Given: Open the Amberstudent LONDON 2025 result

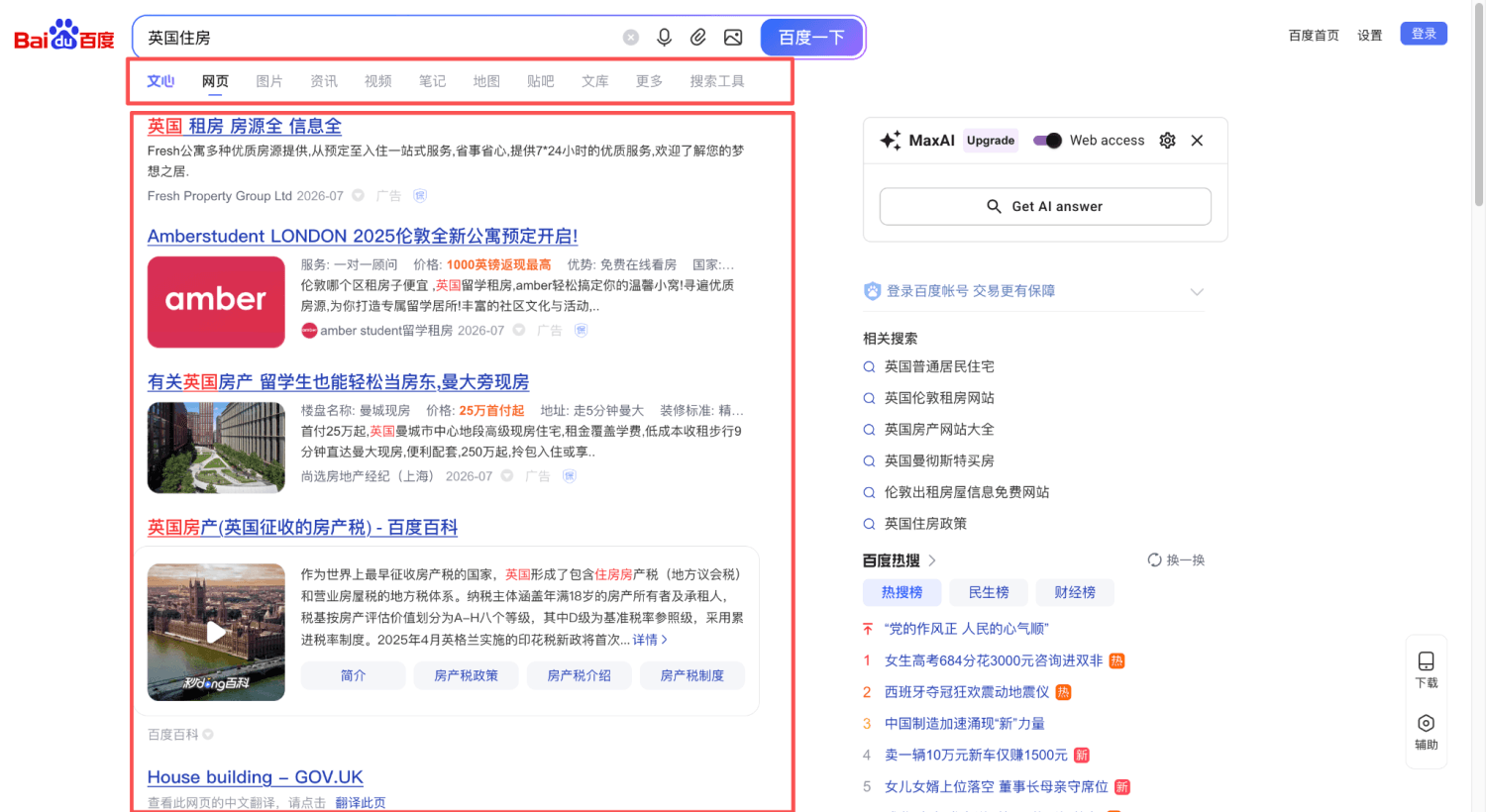Looking at the screenshot, I should pyautogui.click(x=363, y=236).
